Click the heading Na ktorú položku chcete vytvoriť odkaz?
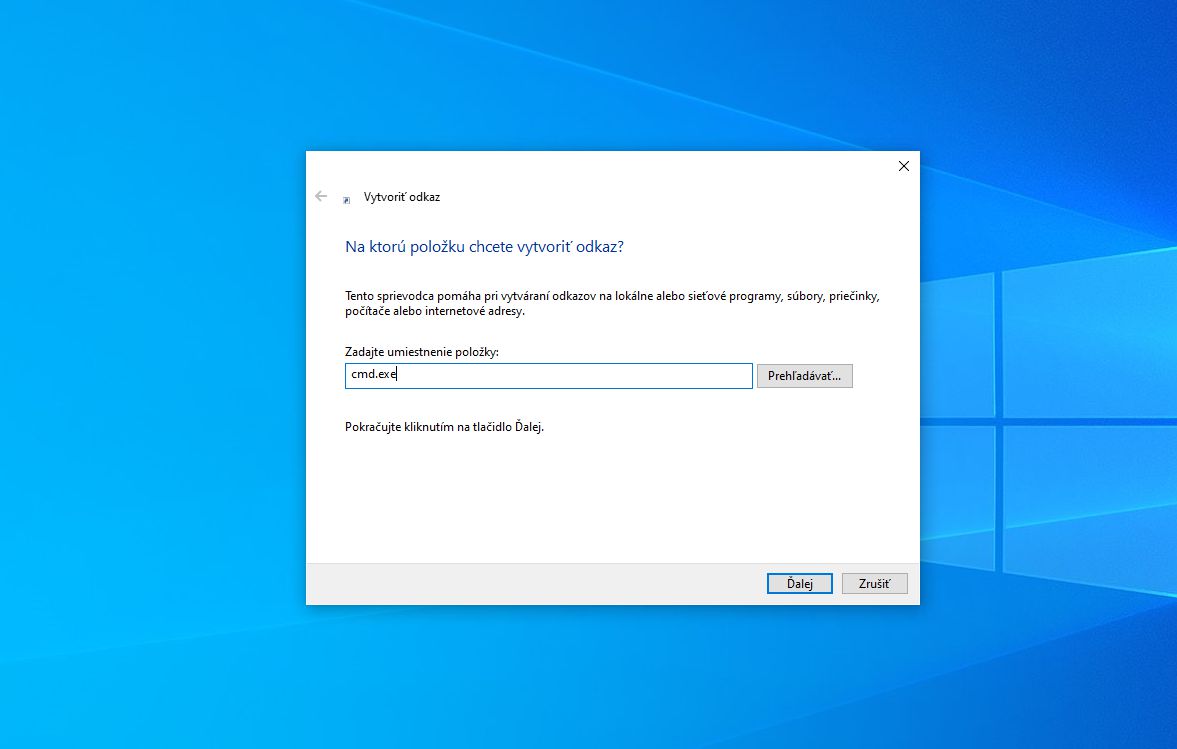 click(x=484, y=247)
